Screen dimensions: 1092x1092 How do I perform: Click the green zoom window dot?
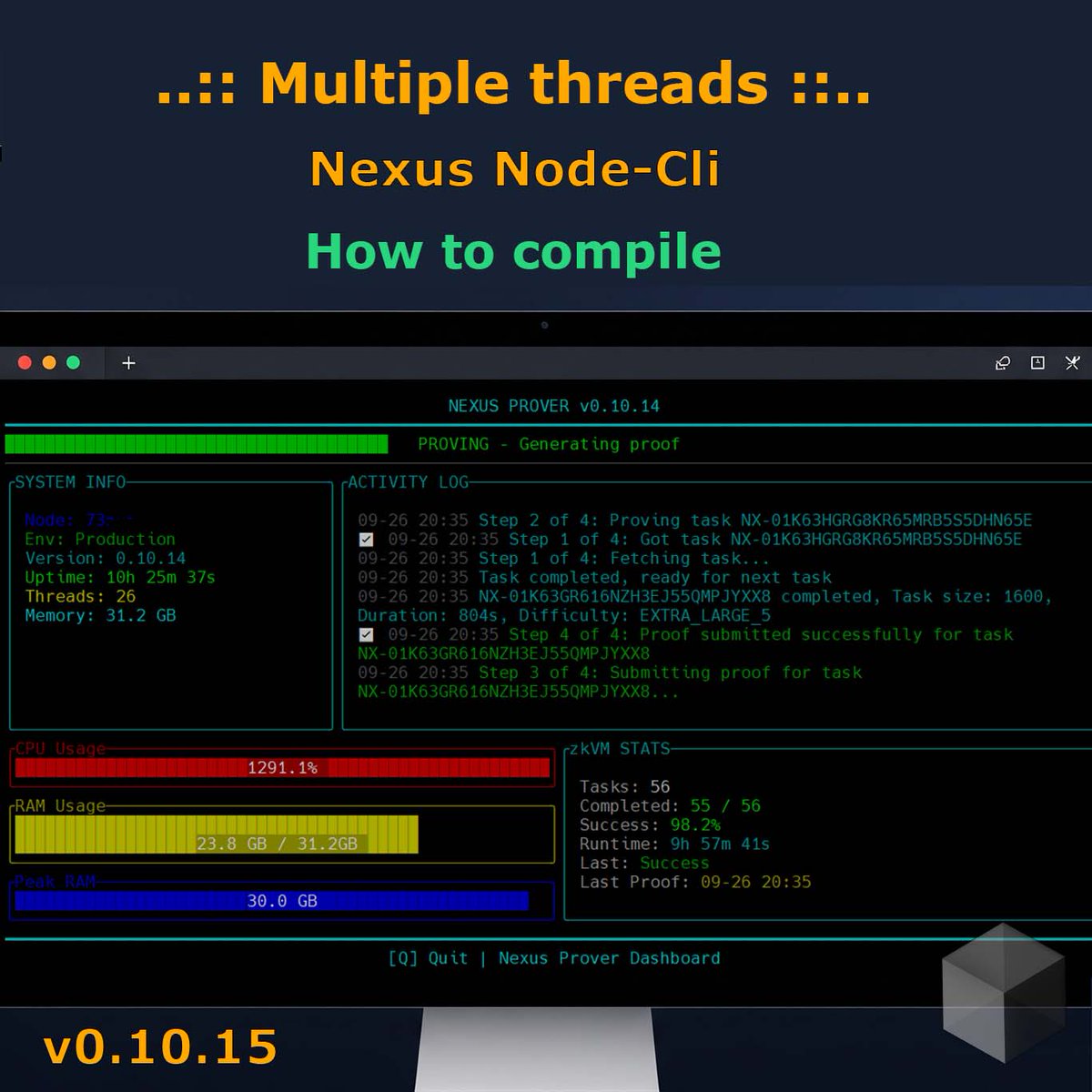(x=74, y=363)
